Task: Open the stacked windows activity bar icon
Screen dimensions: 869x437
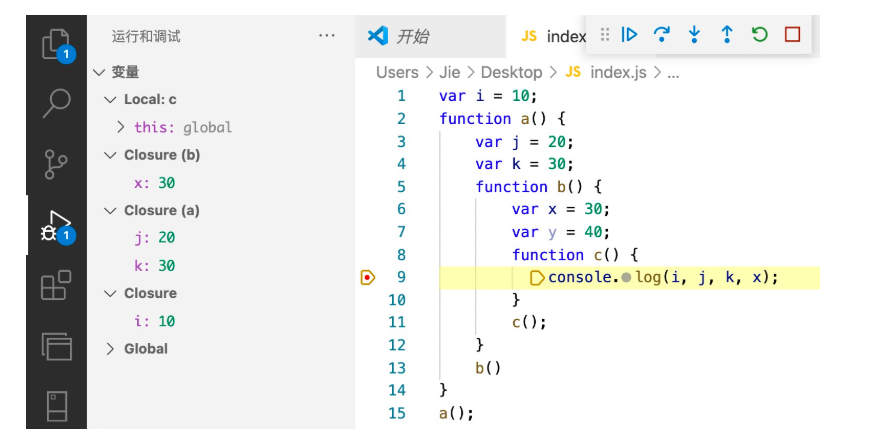Action: point(56,347)
